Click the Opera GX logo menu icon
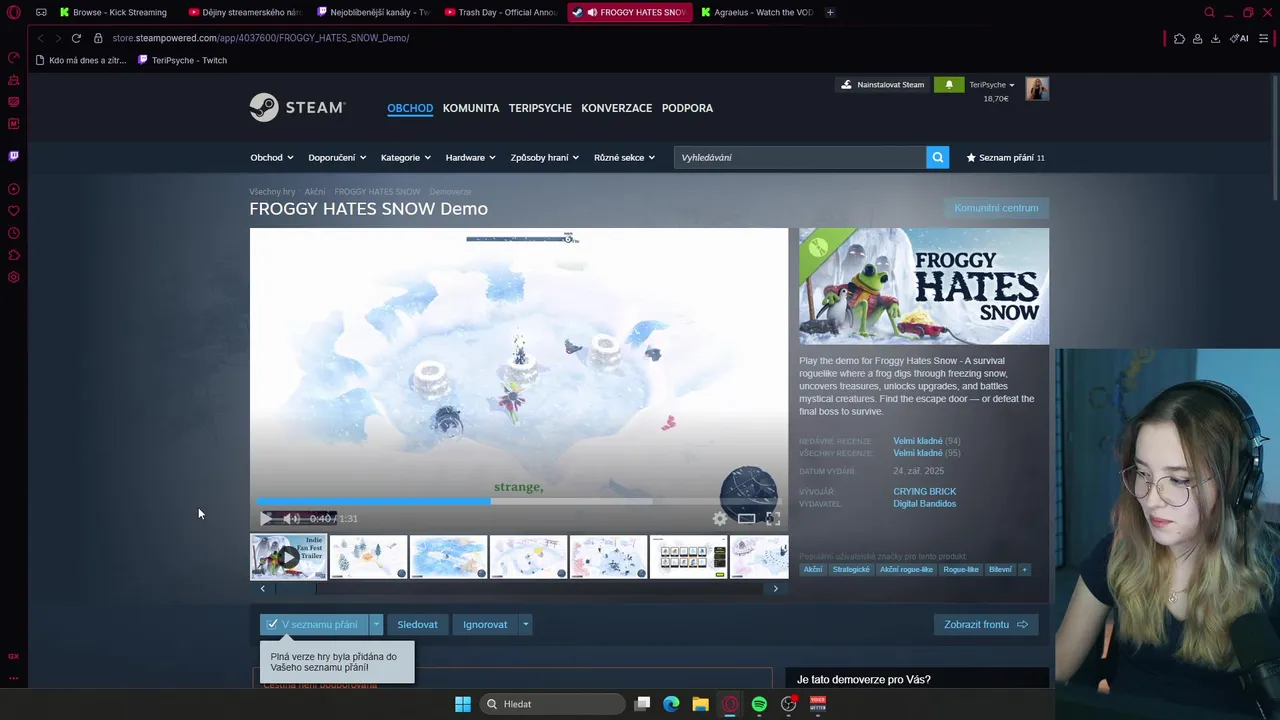Viewport: 1280px width, 720px height. [14, 12]
